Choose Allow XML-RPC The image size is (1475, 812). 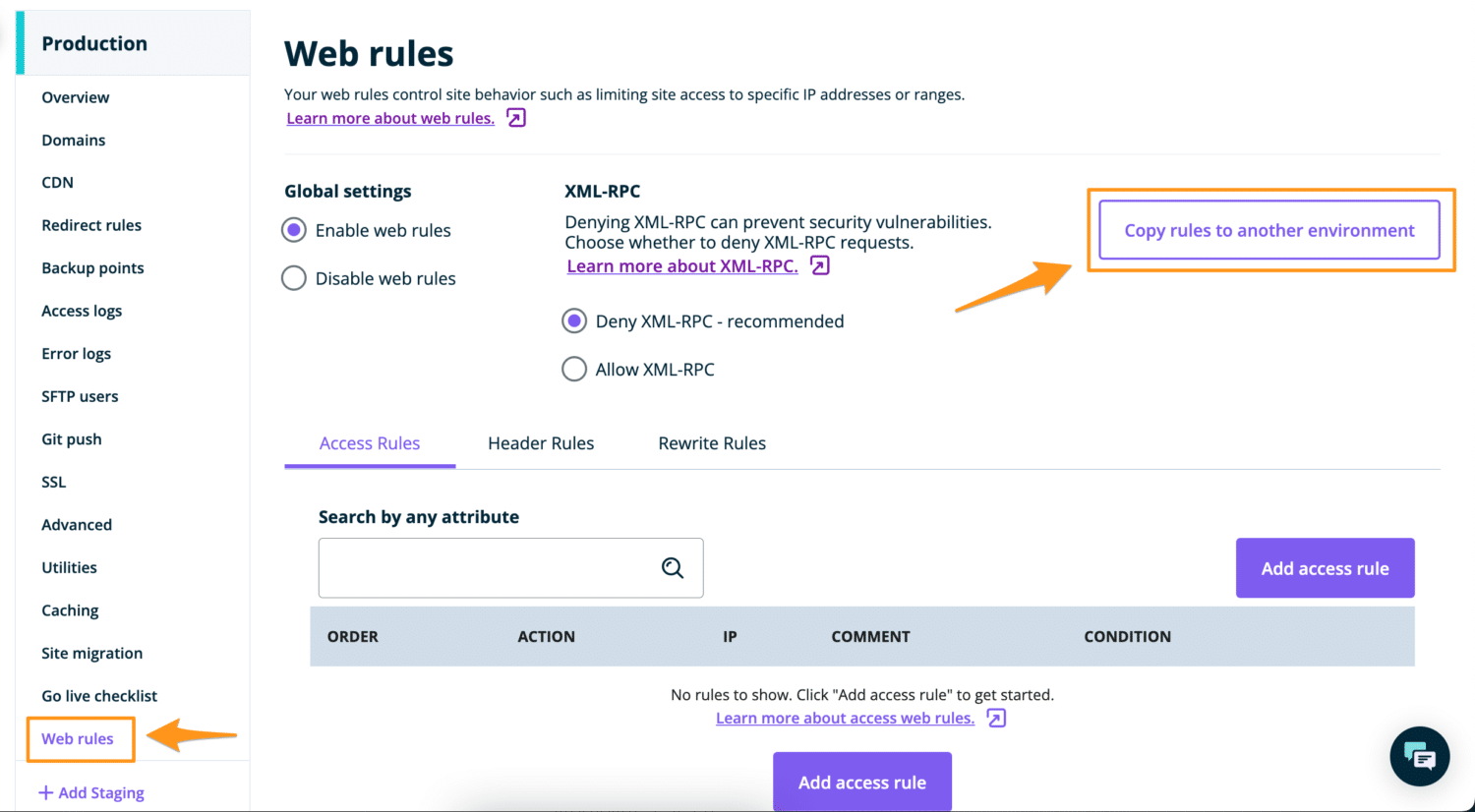click(574, 369)
